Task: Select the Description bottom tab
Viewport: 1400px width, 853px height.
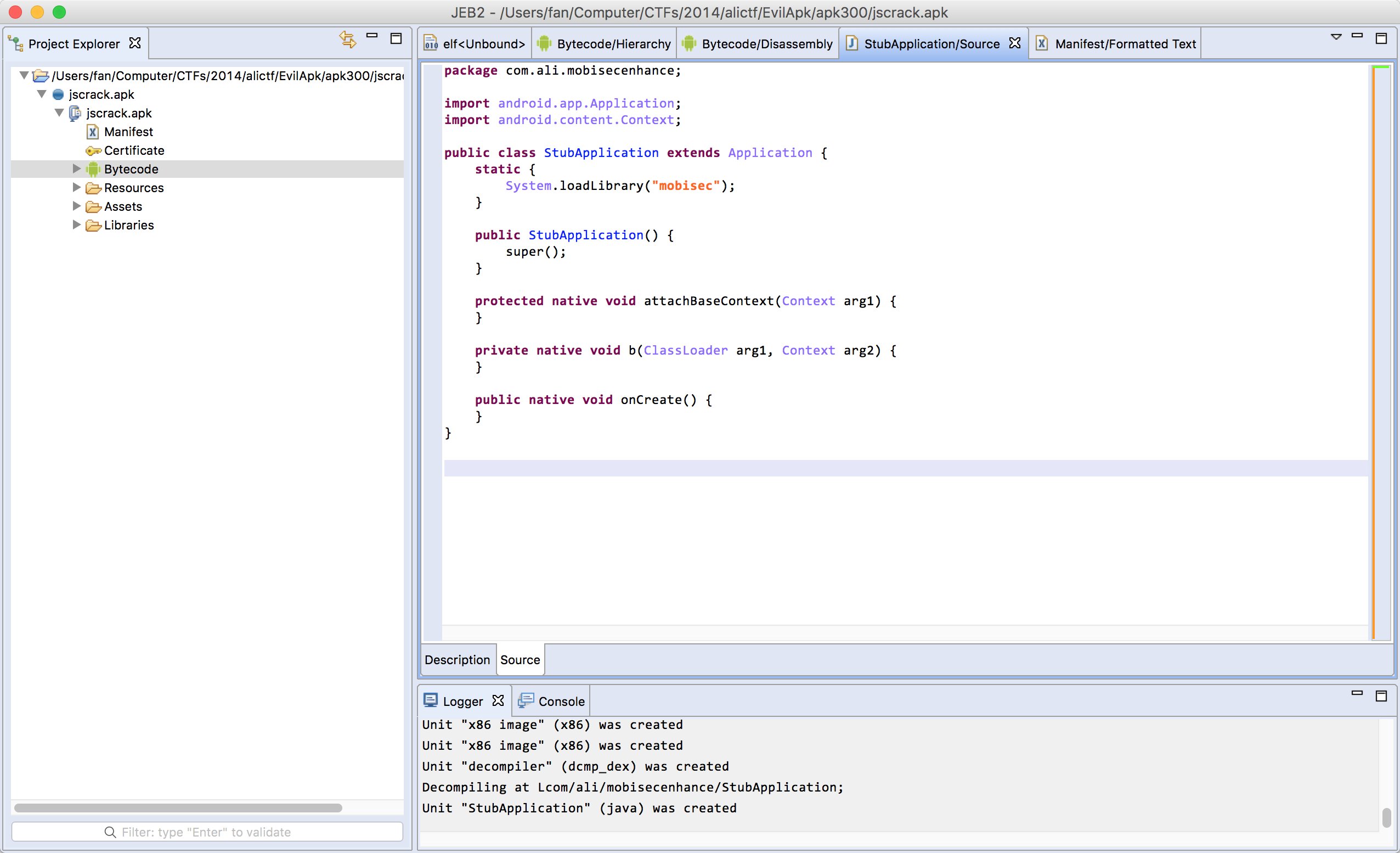Action: point(458,660)
